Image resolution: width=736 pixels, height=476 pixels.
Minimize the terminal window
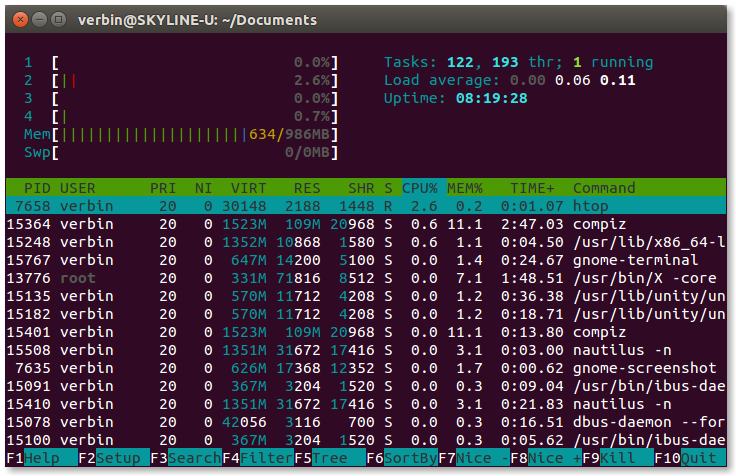click(x=39, y=20)
